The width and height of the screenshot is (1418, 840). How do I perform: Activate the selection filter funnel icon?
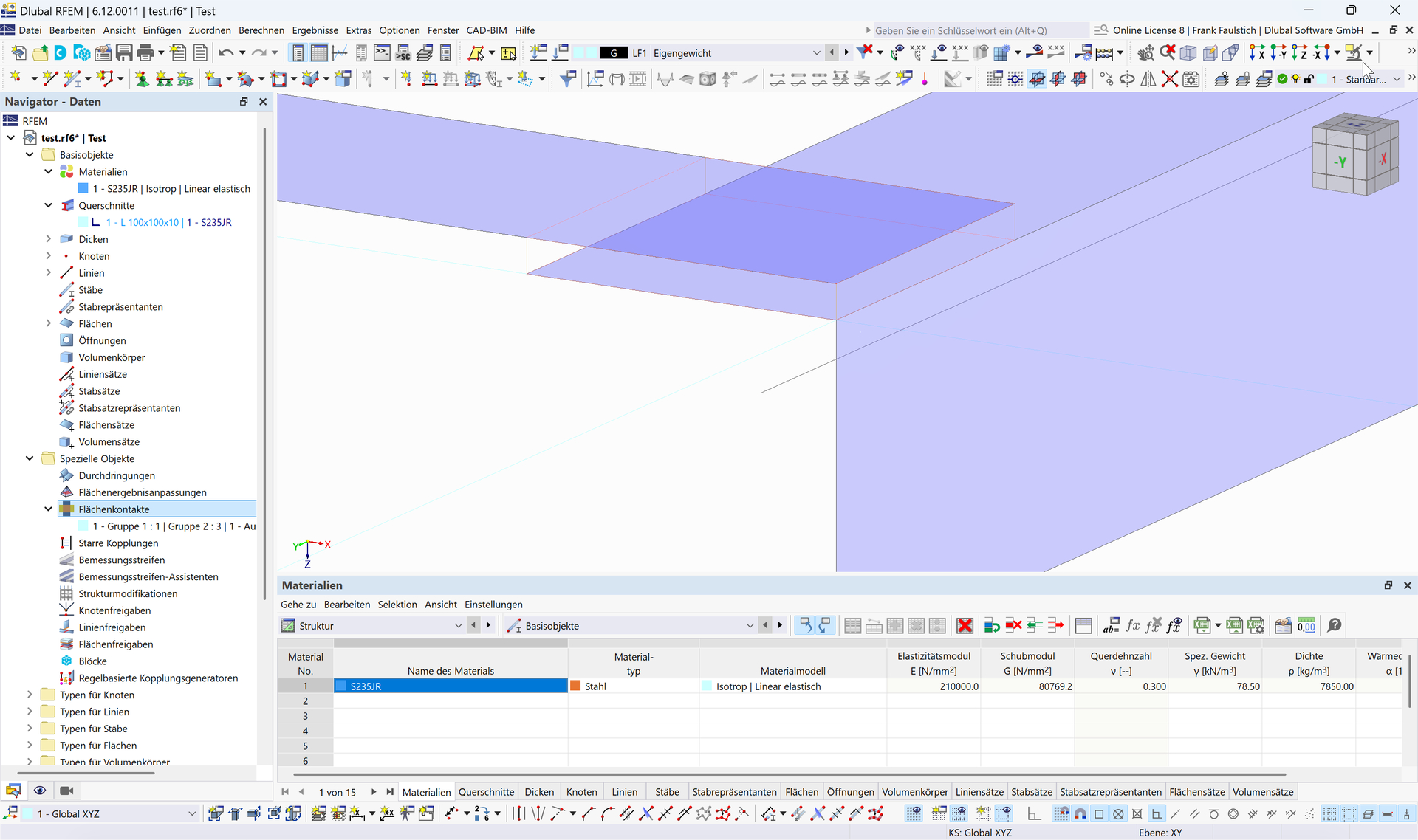tap(864, 52)
